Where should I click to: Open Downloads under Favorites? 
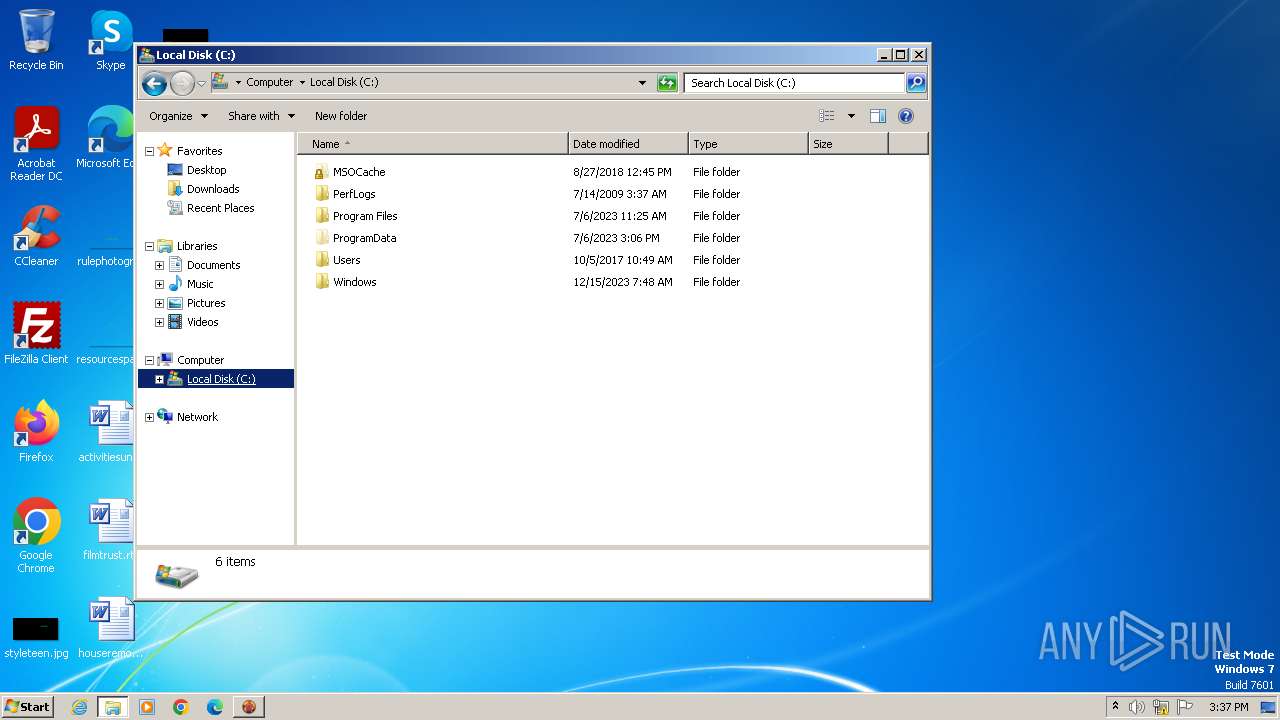point(213,189)
